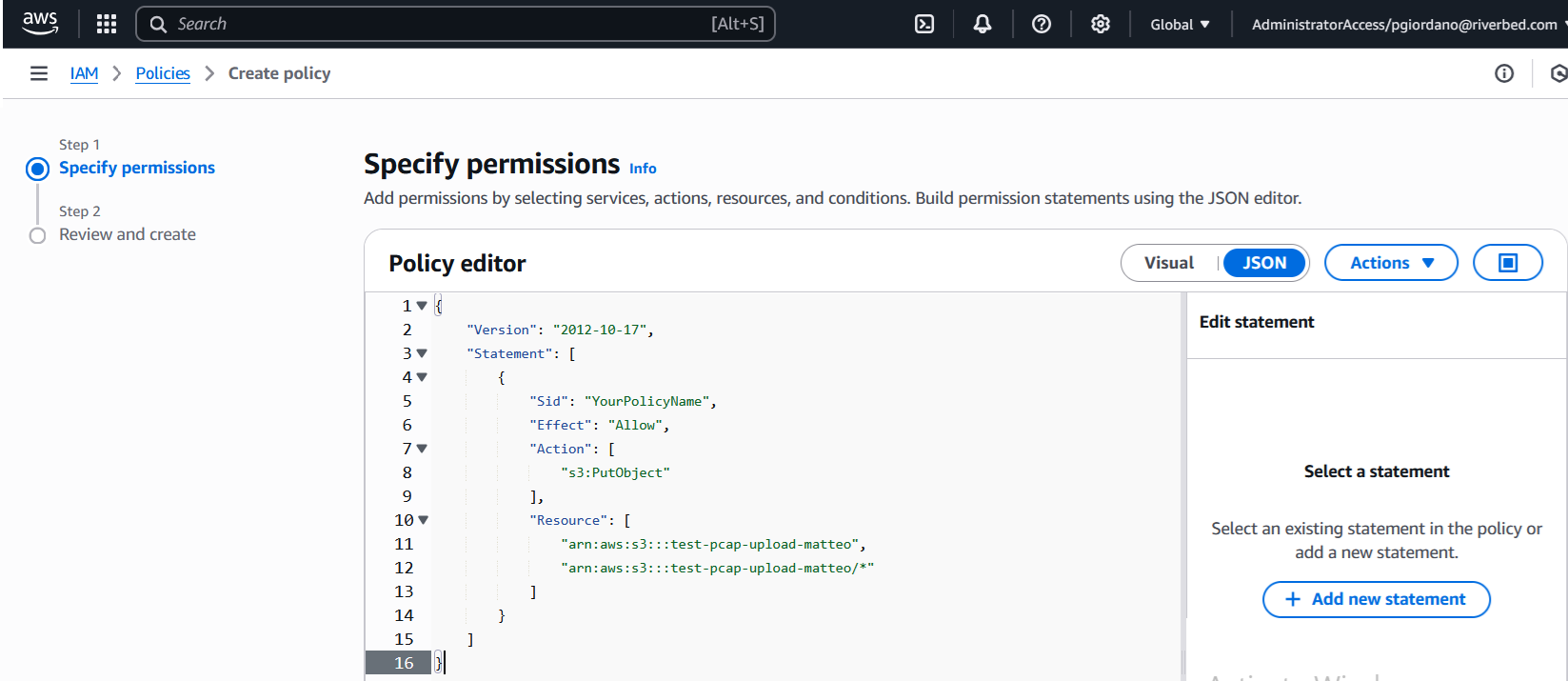Click Add new statement button

coord(1375,599)
